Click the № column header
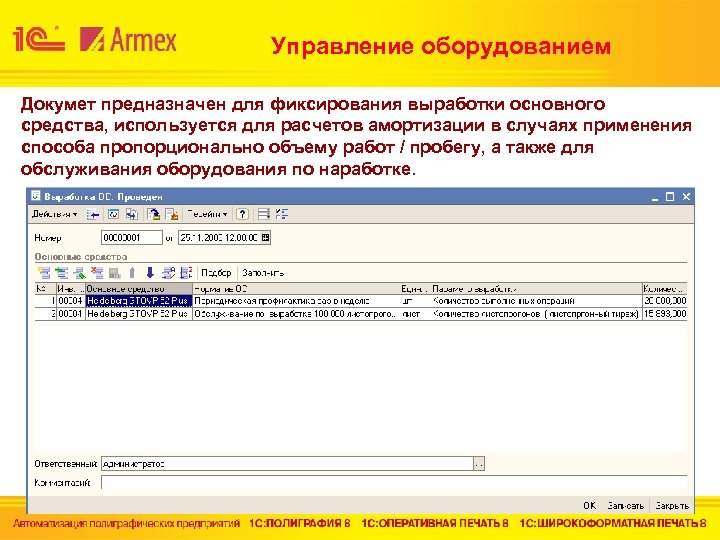Viewport: 720px width, 540px height. tap(45, 289)
